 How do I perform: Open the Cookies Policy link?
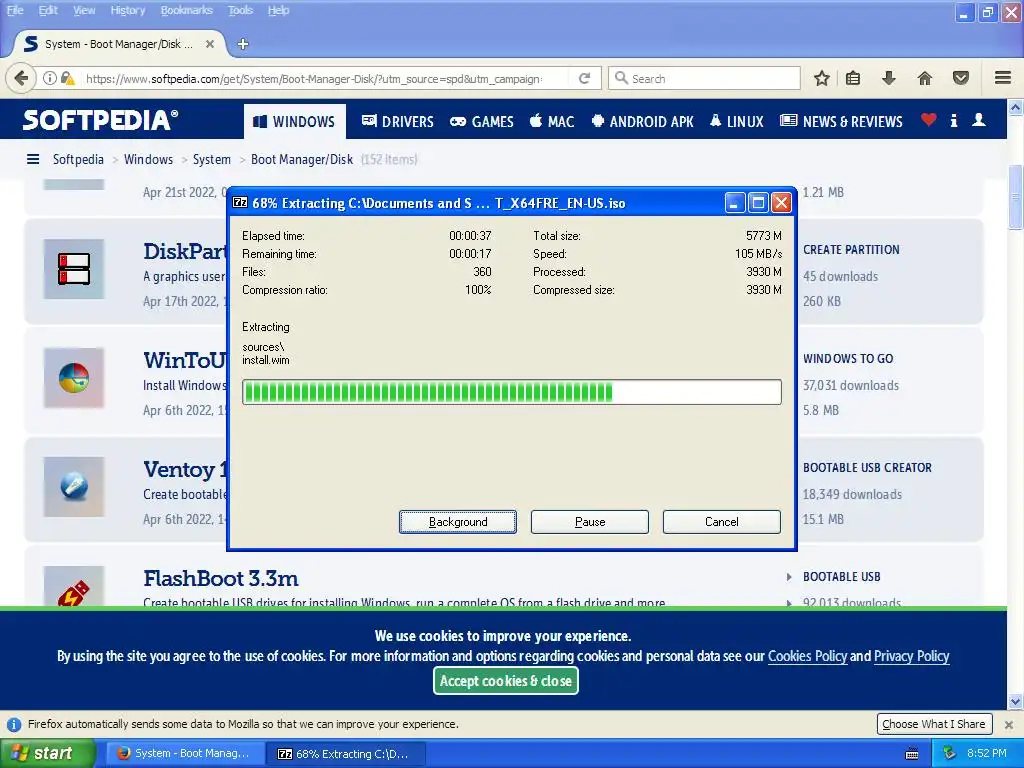click(x=807, y=656)
